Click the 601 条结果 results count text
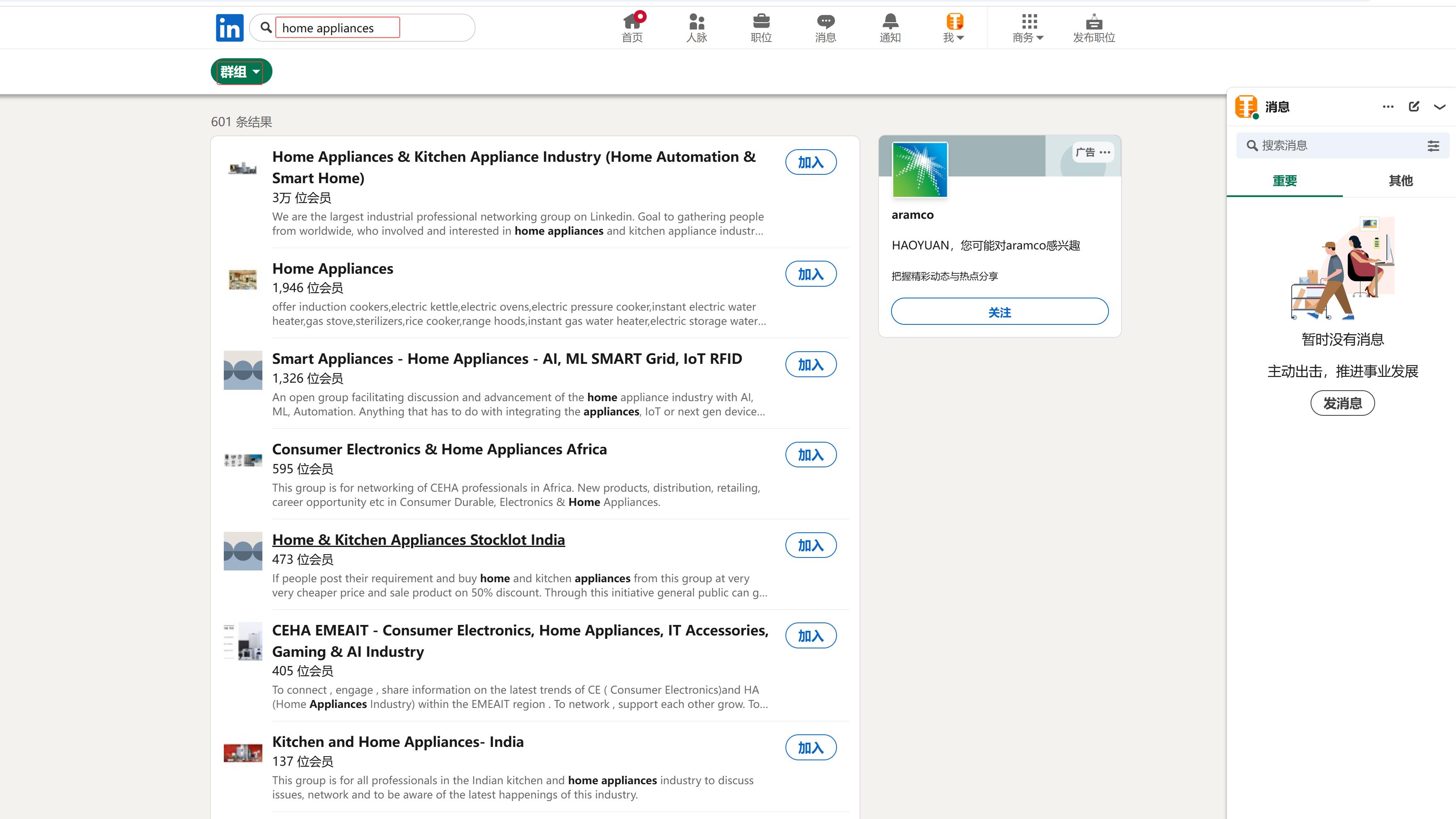The image size is (1456, 819). (241, 122)
